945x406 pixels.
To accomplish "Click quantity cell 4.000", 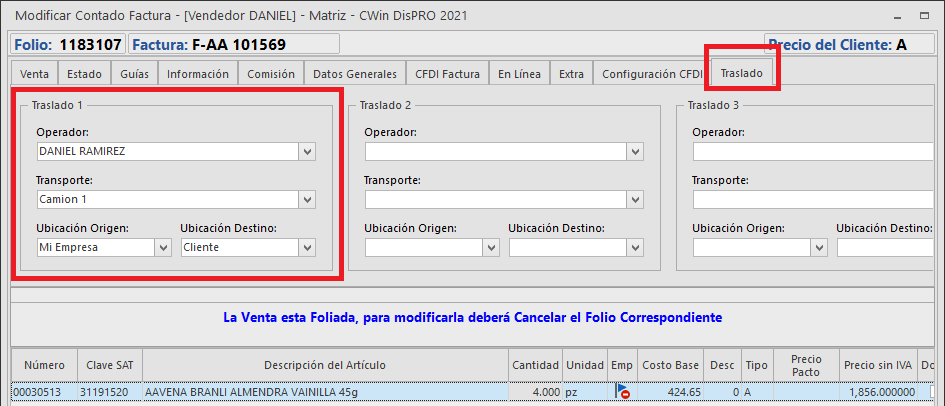I will (x=535, y=392).
